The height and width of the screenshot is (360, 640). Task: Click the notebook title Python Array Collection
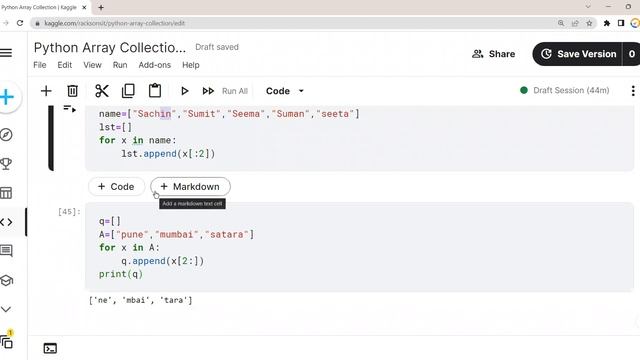[x=110, y=48]
